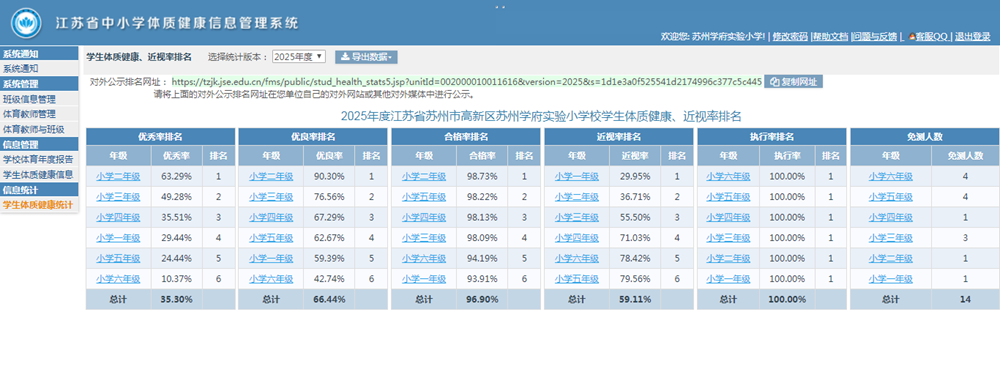
Task: Click the QQ penguin icon for customer service
Action: click(912, 37)
